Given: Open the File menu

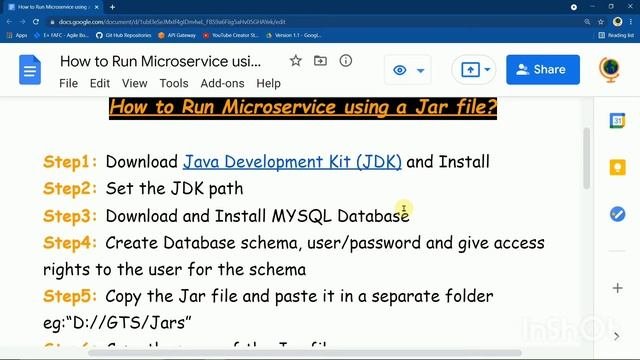Looking at the screenshot, I should [x=68, y=83].
